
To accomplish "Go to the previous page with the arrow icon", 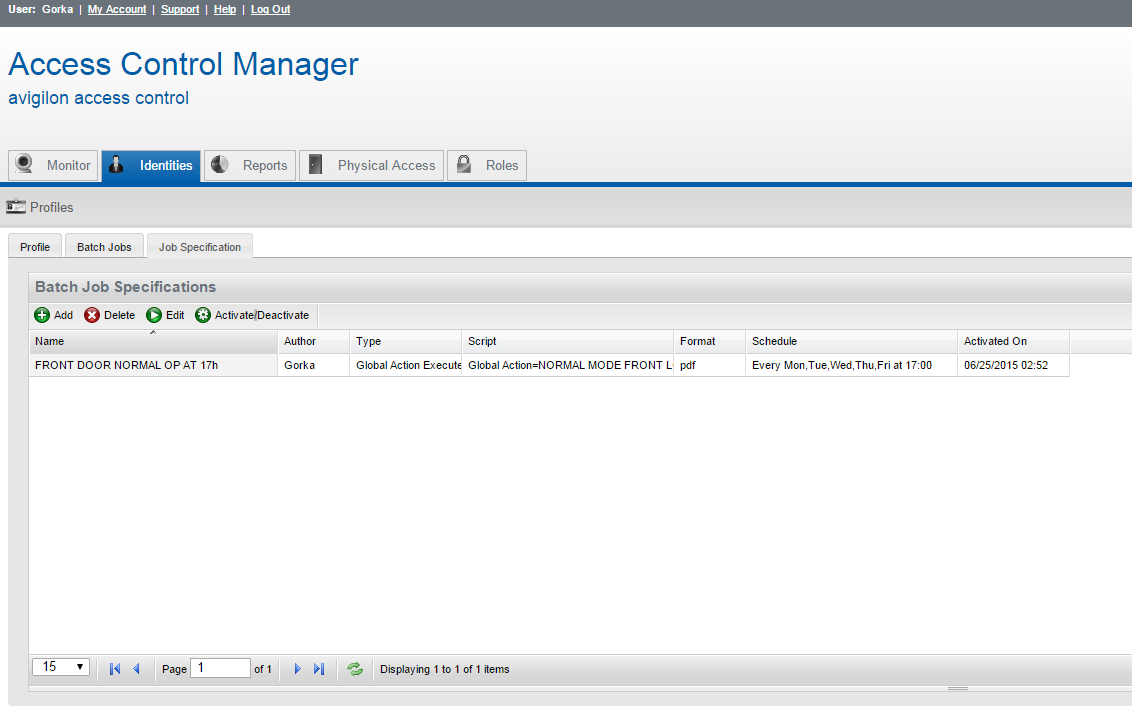I will (136, 668).
